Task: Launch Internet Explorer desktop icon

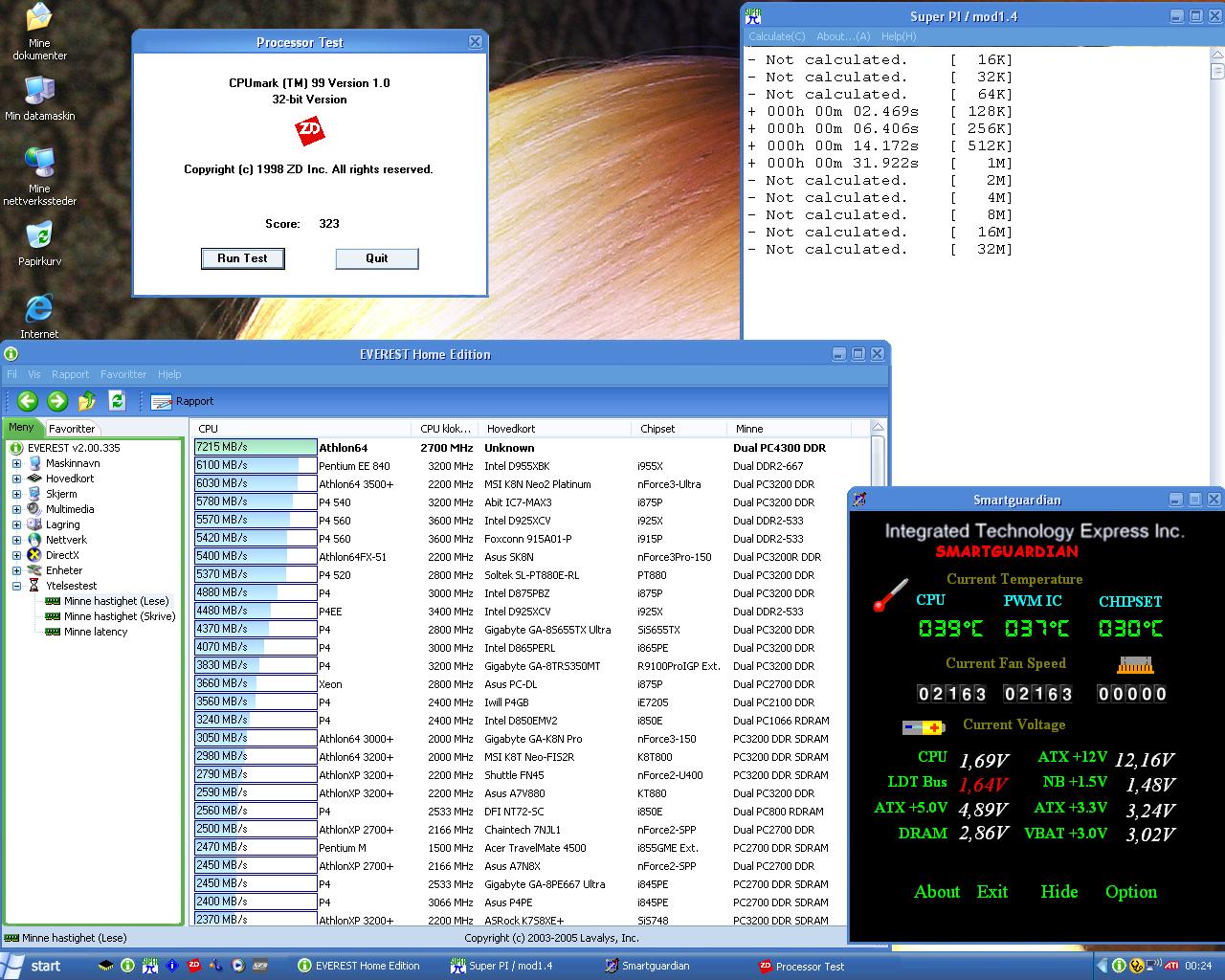Action: click(39, 316)
